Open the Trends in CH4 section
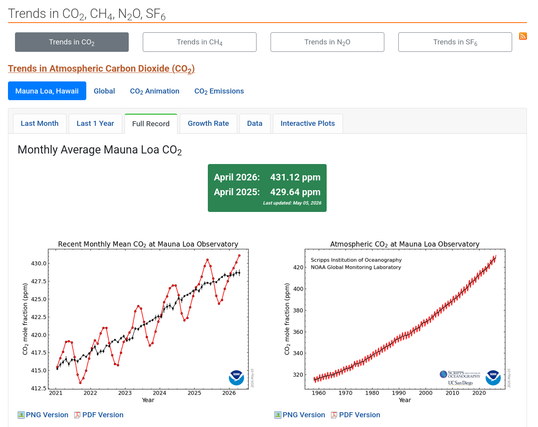 (199, 42)
